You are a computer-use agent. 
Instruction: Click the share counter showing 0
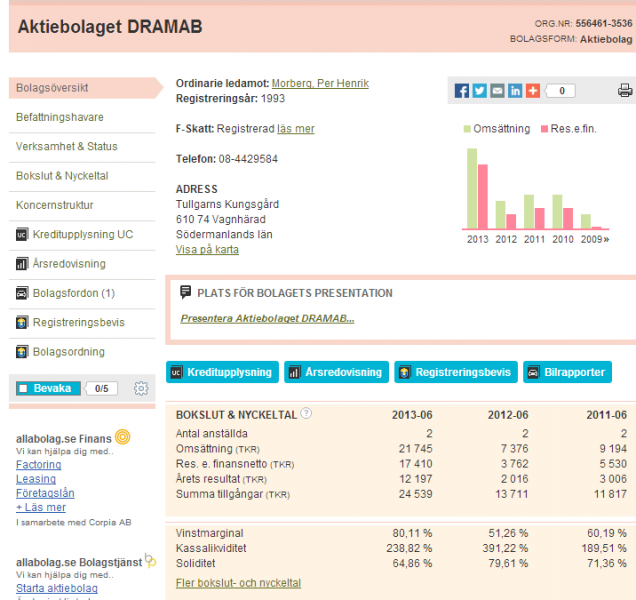pos(561,91)
